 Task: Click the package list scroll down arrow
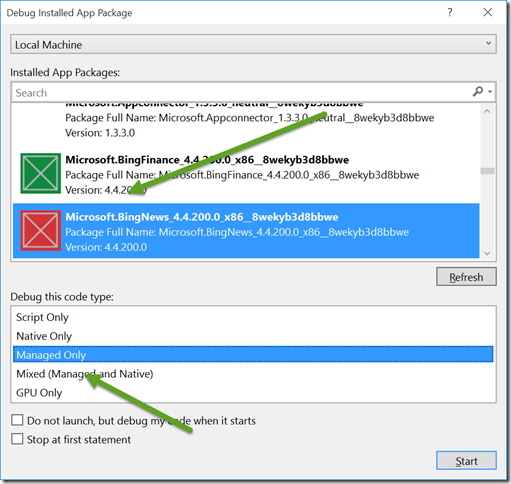[x=487, y=253]
